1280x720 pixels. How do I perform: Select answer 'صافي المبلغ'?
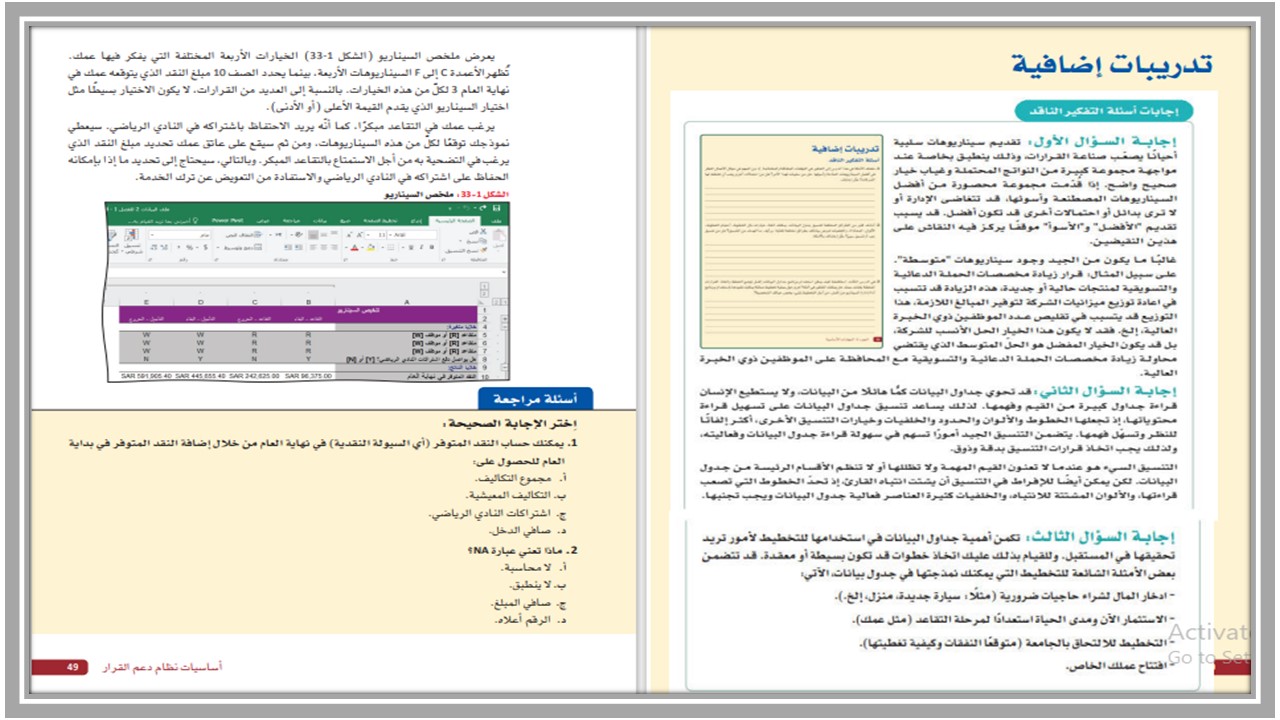point(519,603)
